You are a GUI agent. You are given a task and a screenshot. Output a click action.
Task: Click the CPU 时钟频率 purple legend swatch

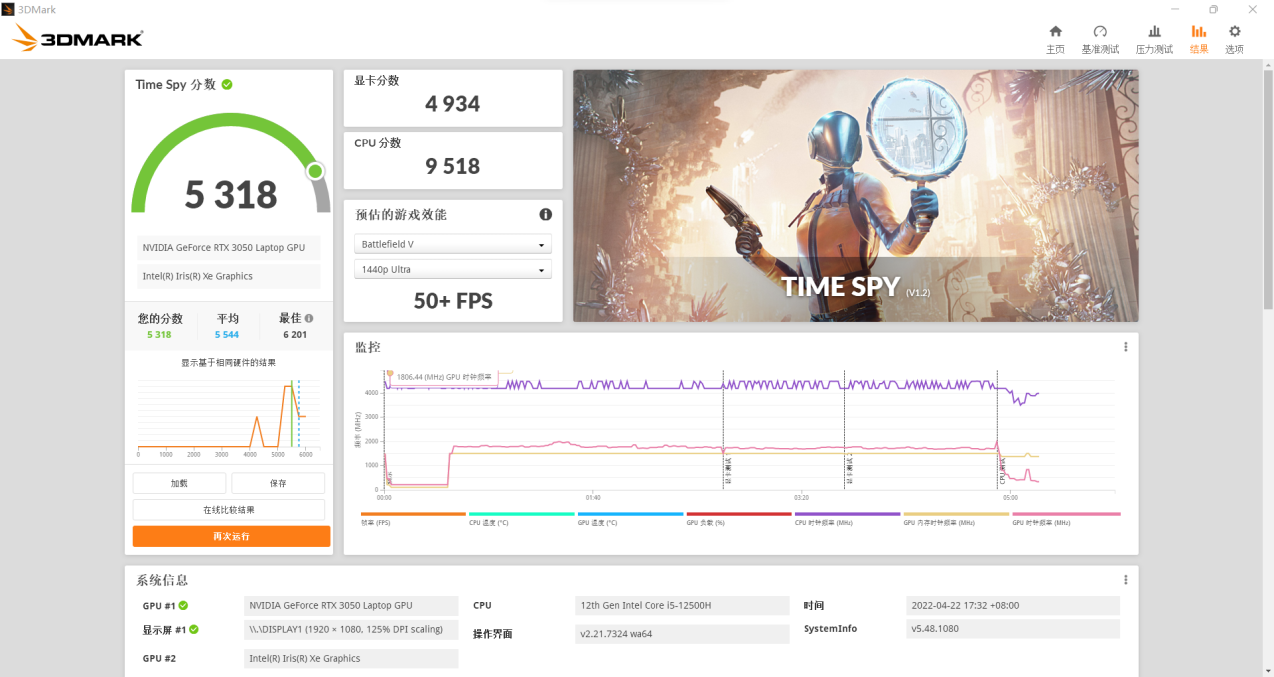847,514
